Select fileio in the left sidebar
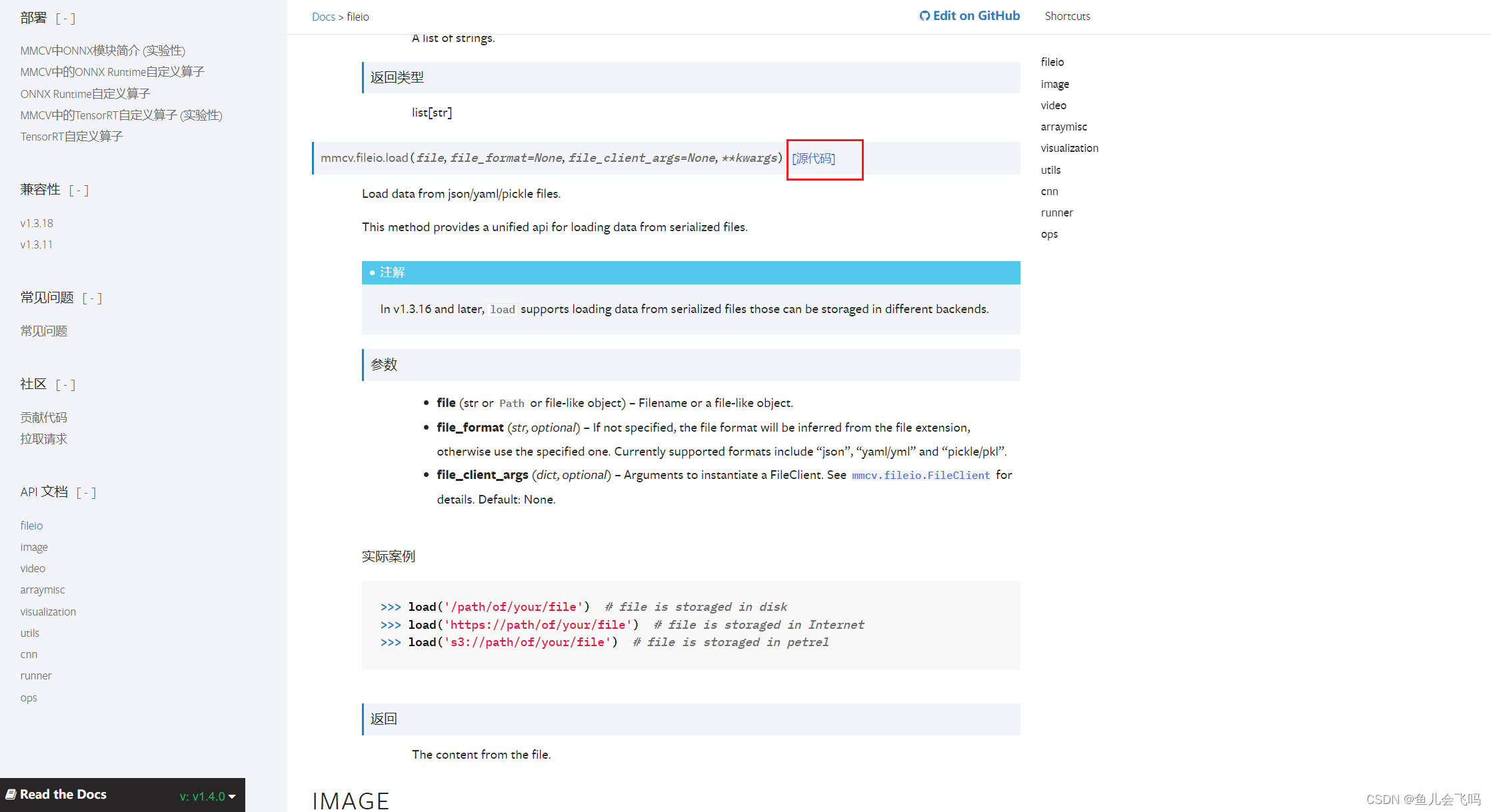Image resolution: width=1491 pixels, height=812 pixels. click(x=31, y=526)
